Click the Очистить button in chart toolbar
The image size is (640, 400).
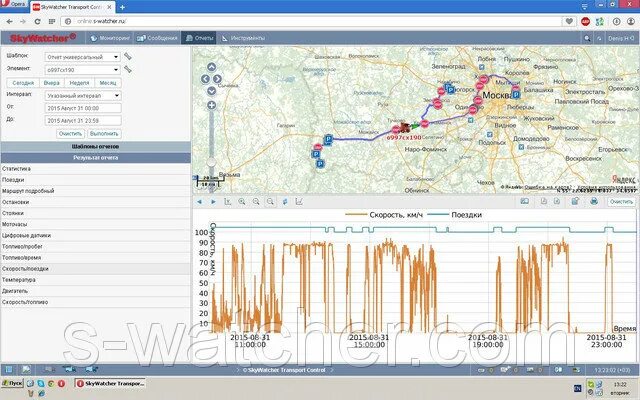621,202
